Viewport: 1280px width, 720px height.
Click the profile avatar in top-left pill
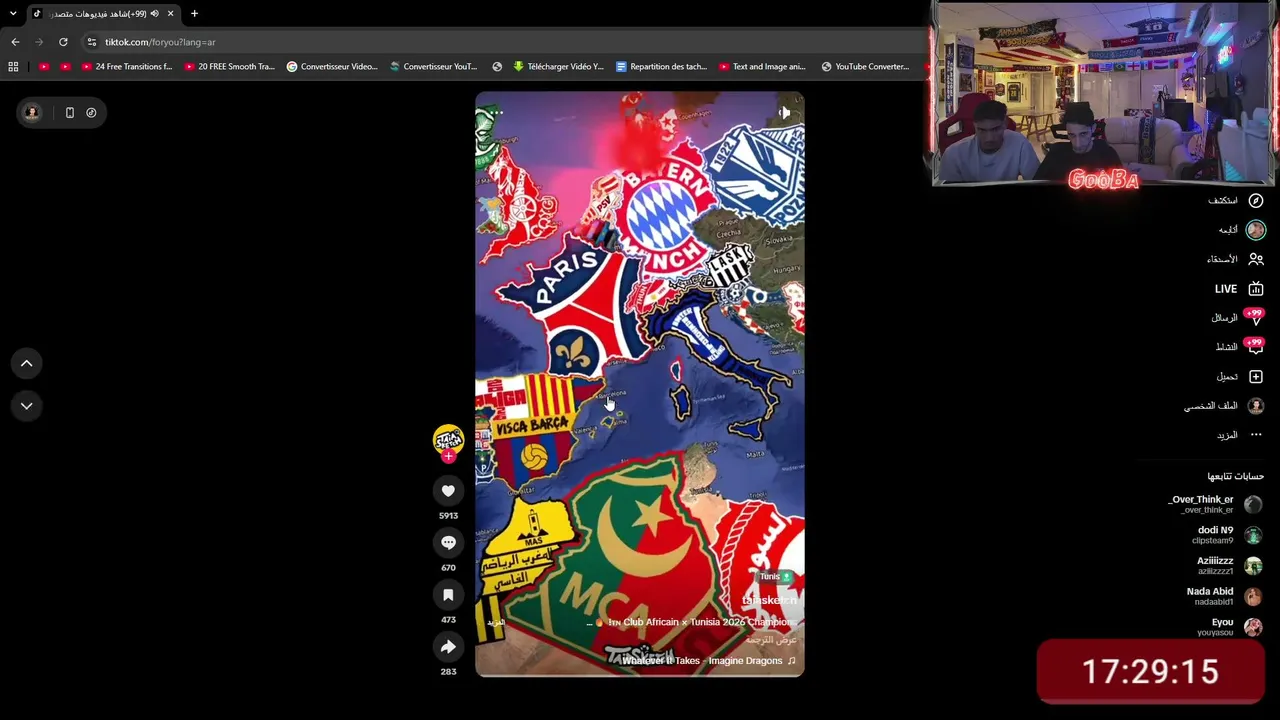[x=32, y=112]
